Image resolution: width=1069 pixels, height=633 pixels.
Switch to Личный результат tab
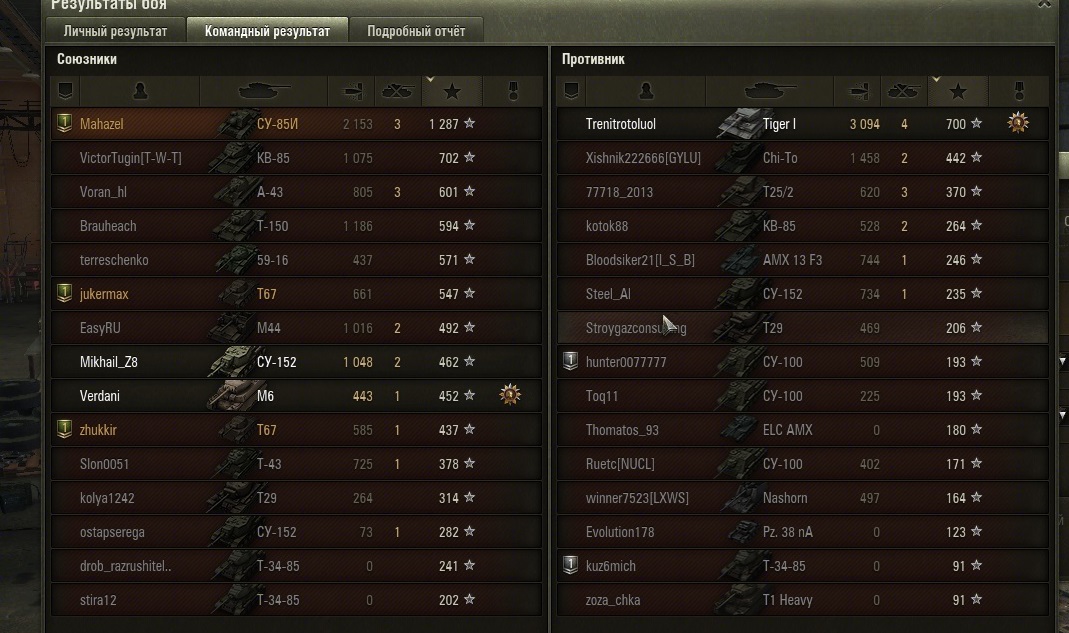coord(115,31)
